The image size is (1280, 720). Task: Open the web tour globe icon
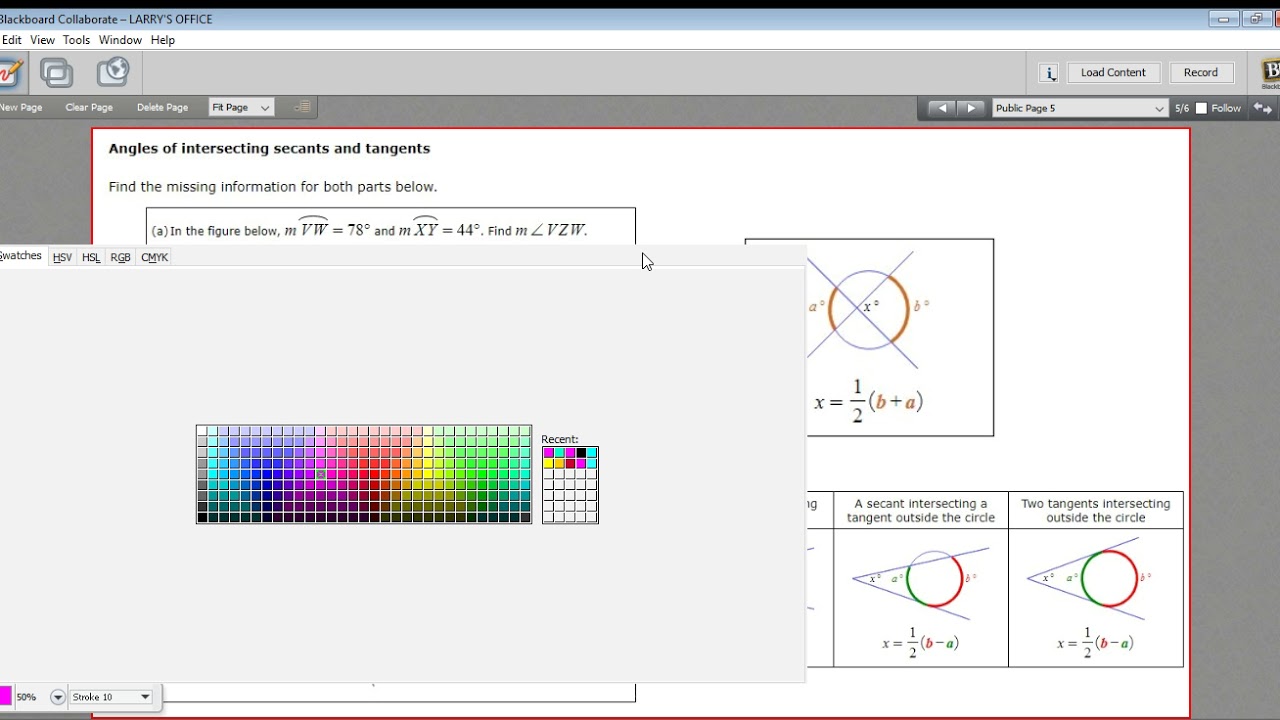point(113,72)
